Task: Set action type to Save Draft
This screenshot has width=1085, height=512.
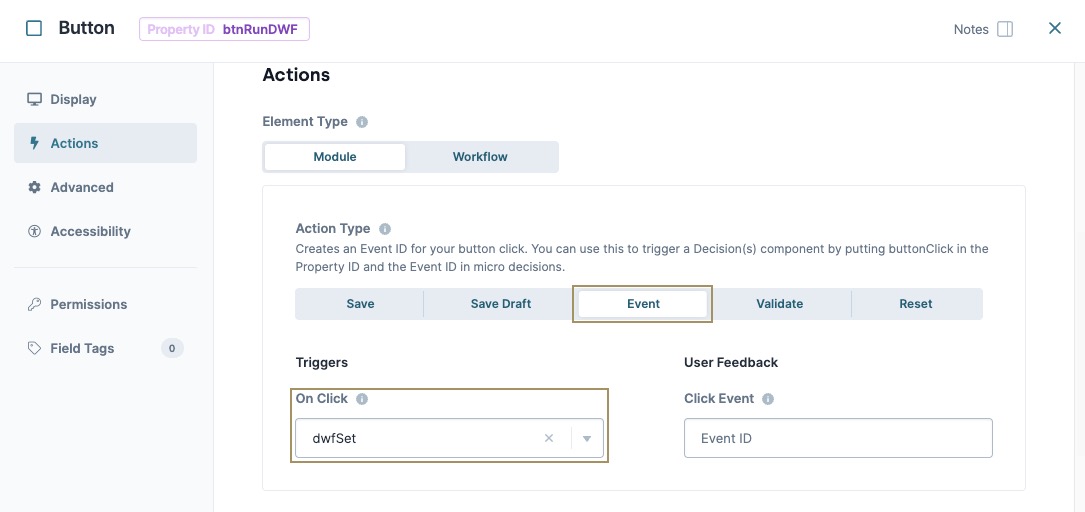Action: point(501,304)
